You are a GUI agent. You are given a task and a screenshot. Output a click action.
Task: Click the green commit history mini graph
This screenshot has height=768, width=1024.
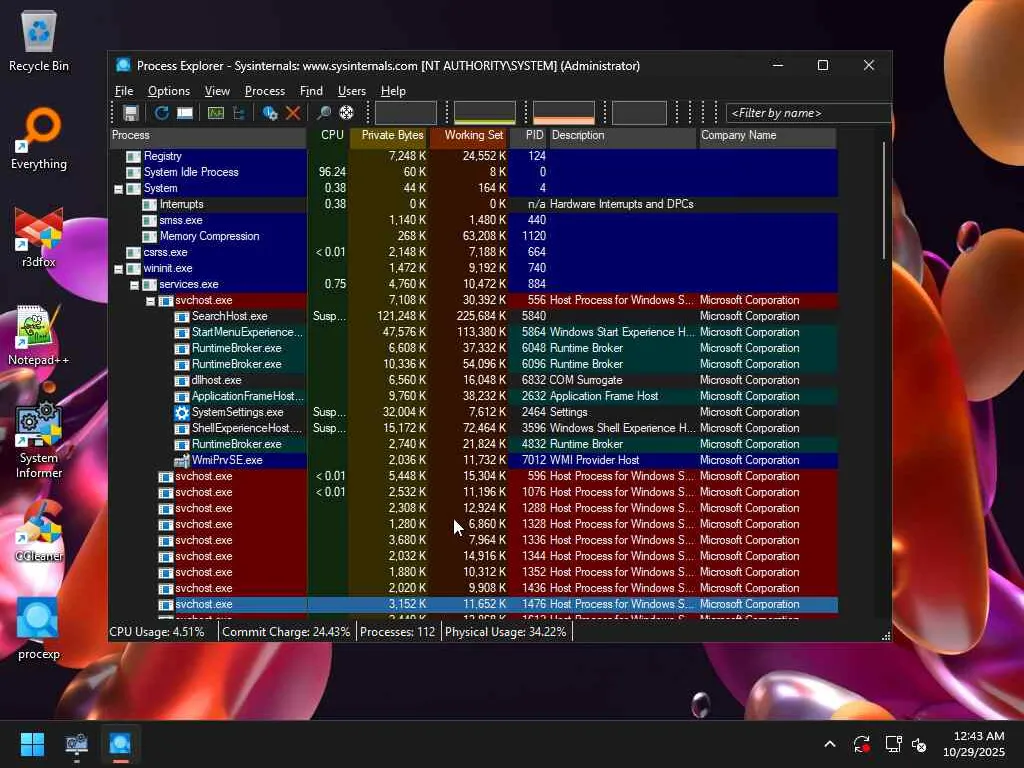[x=485, y=112]
